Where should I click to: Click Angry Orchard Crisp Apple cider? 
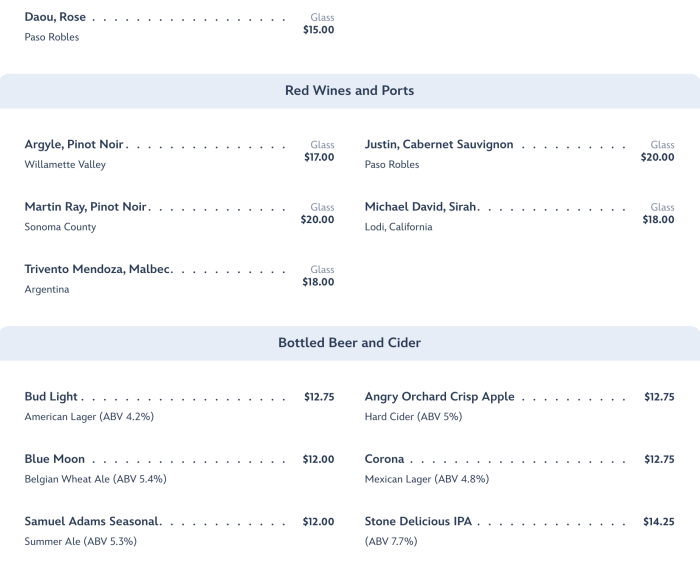point(439,397)
